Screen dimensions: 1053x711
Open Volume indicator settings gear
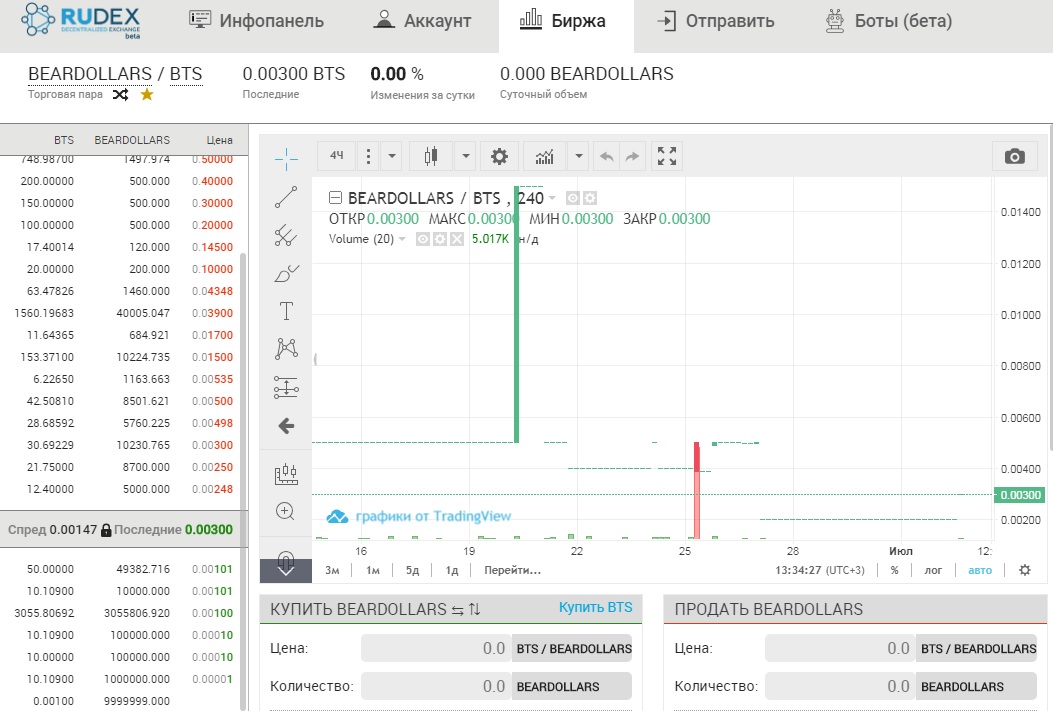click(440, 239)
